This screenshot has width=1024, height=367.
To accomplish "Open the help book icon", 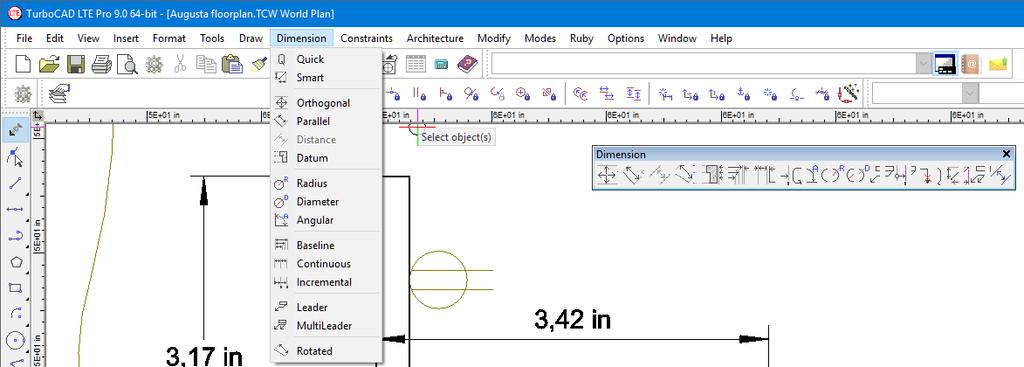I will tap(467, 64).
